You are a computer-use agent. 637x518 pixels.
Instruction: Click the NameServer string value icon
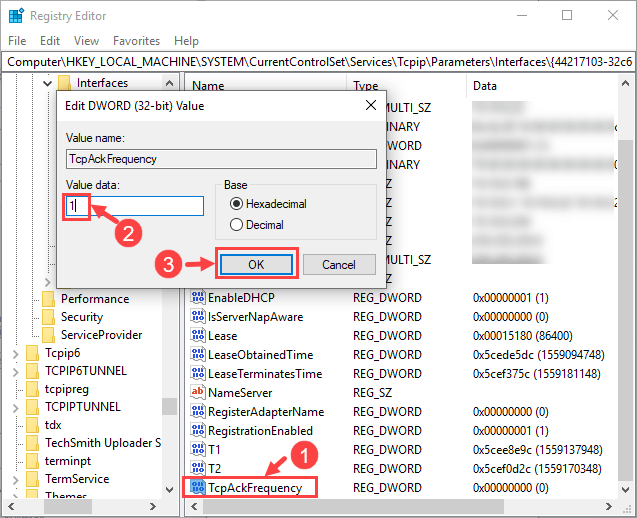pyautogui.click(x=198, y=392)
